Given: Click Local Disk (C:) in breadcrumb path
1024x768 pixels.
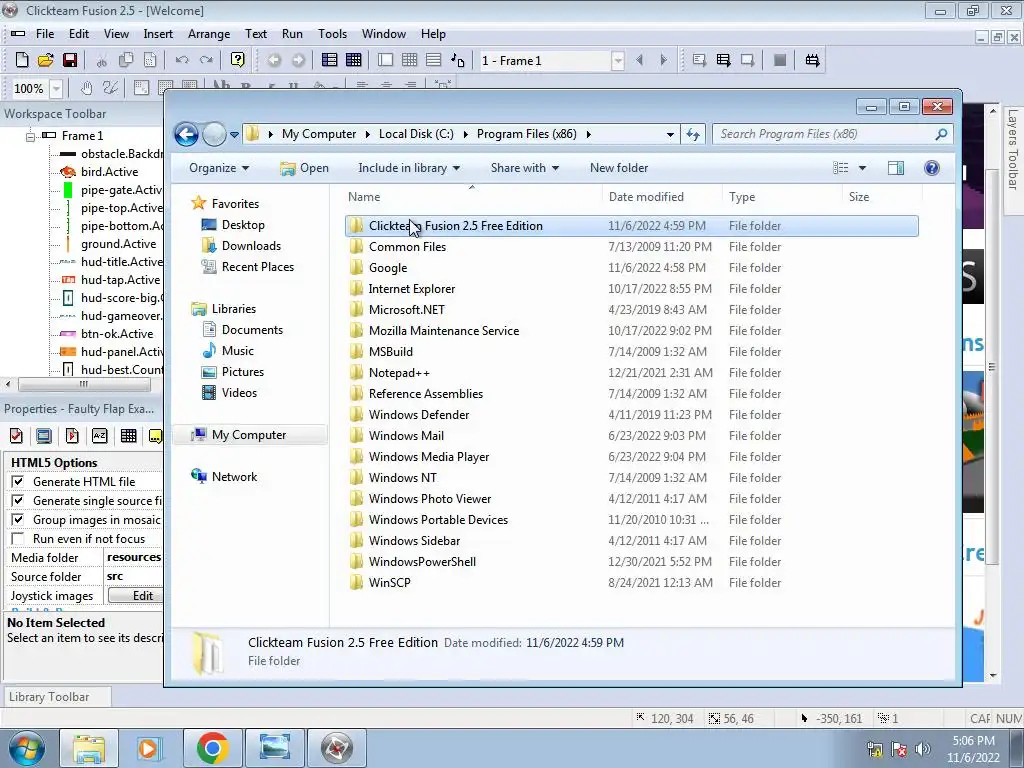Looking at the screenshot, I should coord(416,134).
